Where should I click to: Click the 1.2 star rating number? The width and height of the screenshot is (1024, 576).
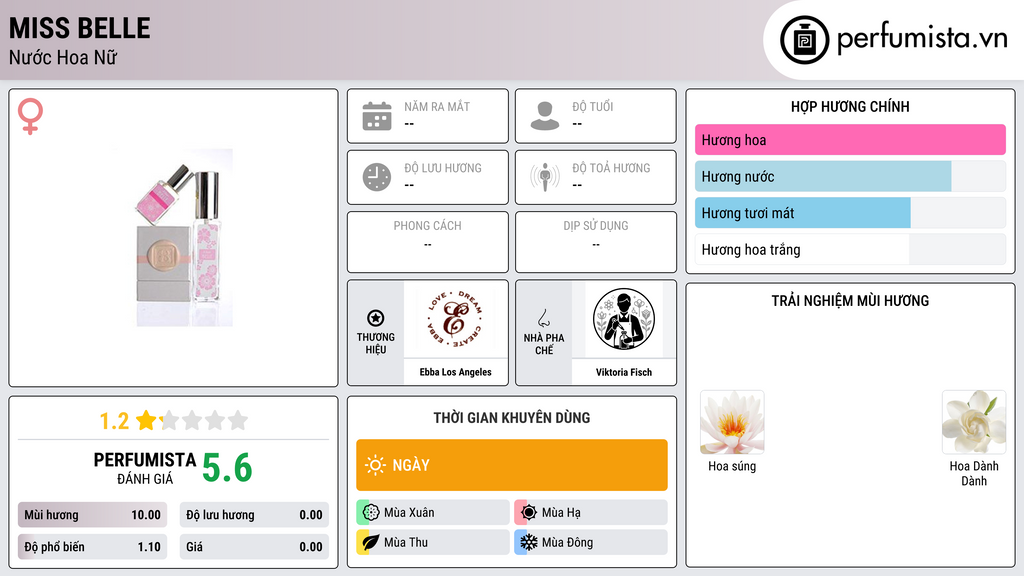click(114, 421)
